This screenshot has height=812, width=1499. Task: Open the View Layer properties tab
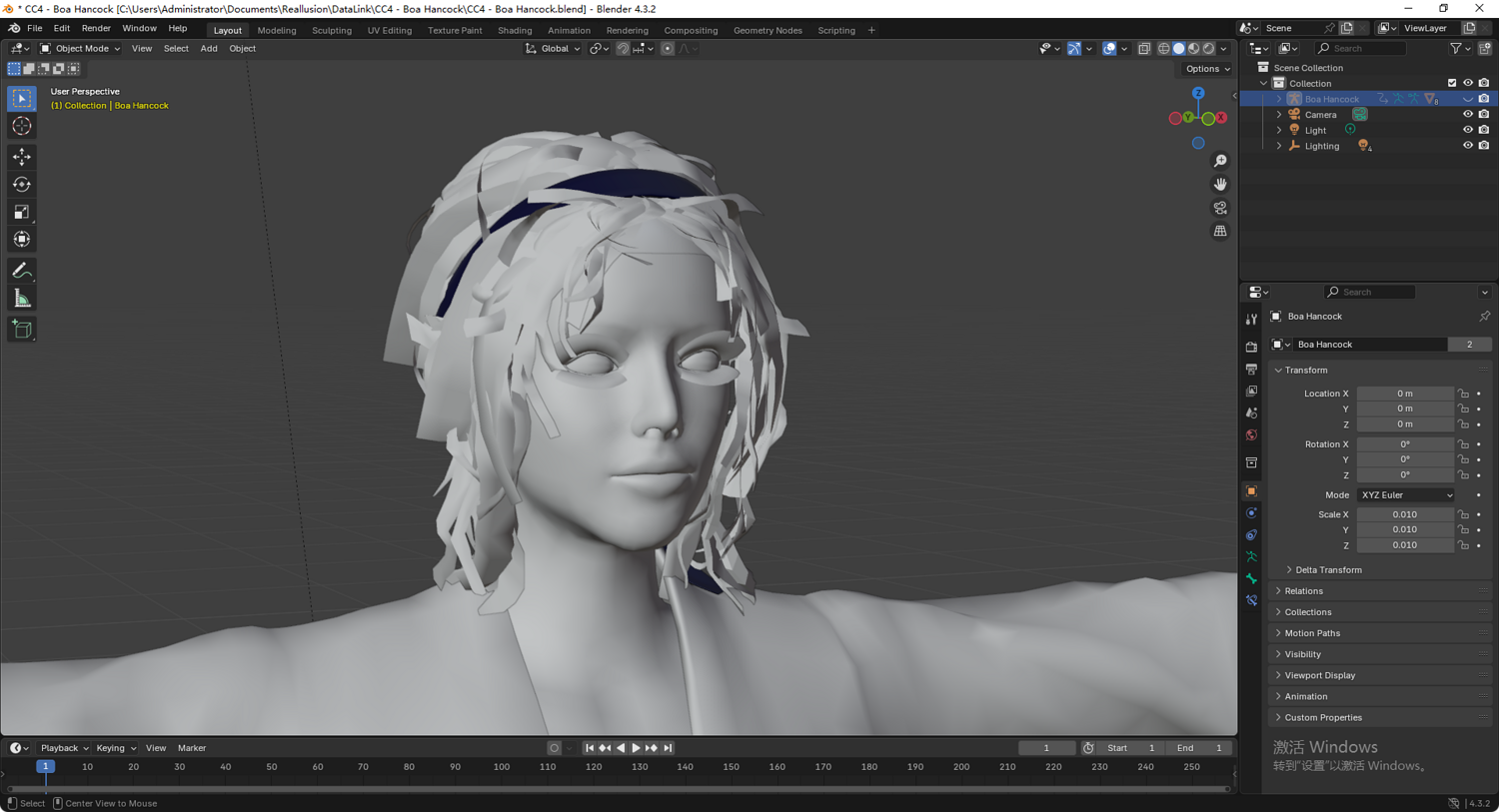pyautogui.click(x=1251, y=392)
